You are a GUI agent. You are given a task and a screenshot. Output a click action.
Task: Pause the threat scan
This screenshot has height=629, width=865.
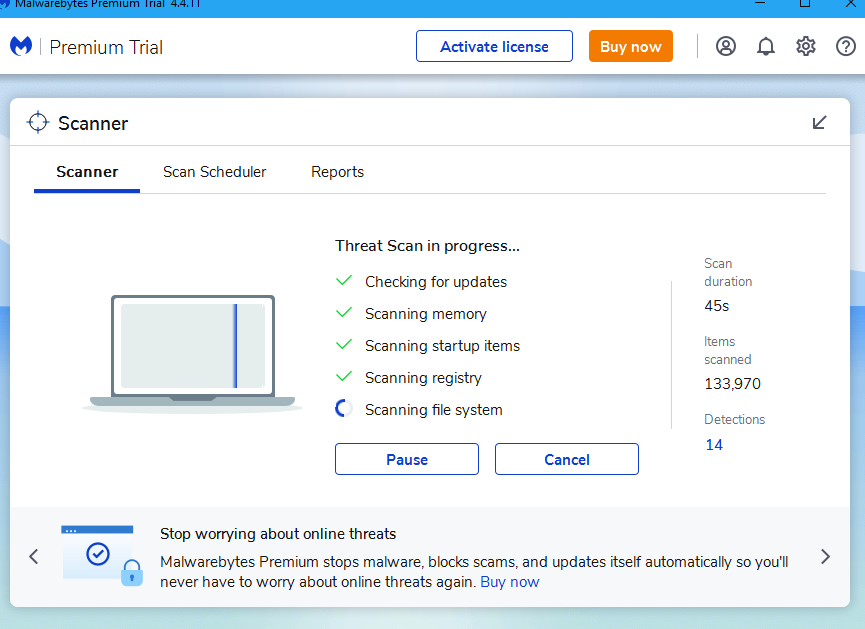407,459
